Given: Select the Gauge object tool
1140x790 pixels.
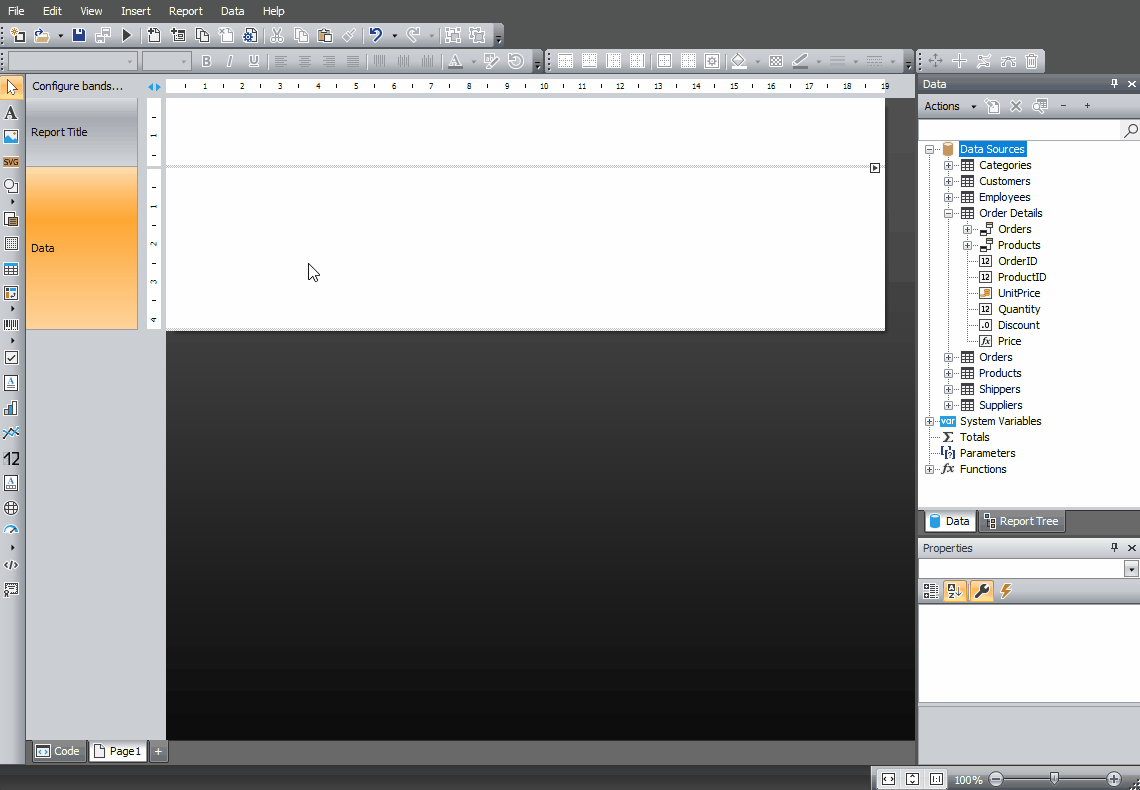Looking at the screenshot, I should tap(11, 531).
